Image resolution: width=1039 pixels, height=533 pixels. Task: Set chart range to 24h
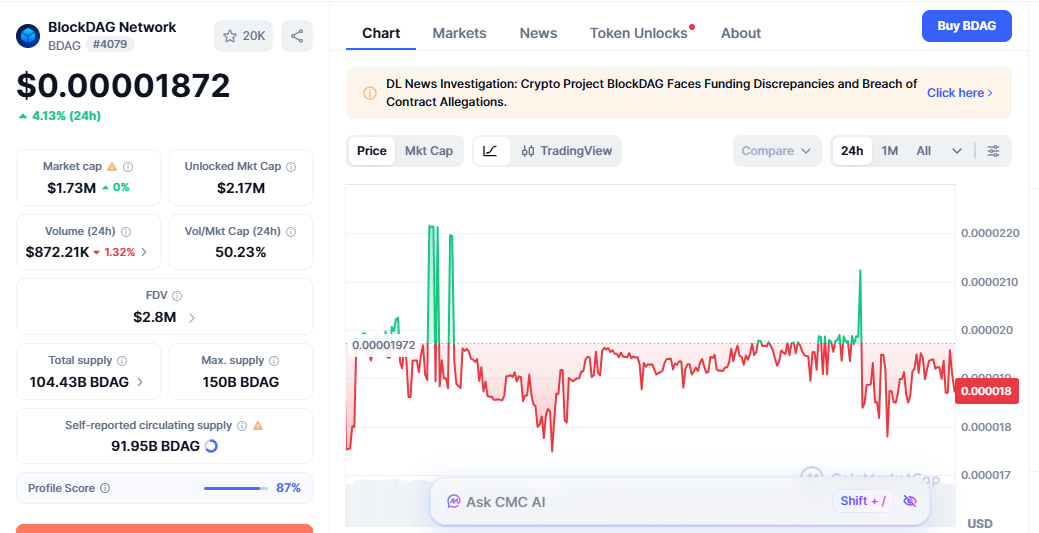pos(852,151)
